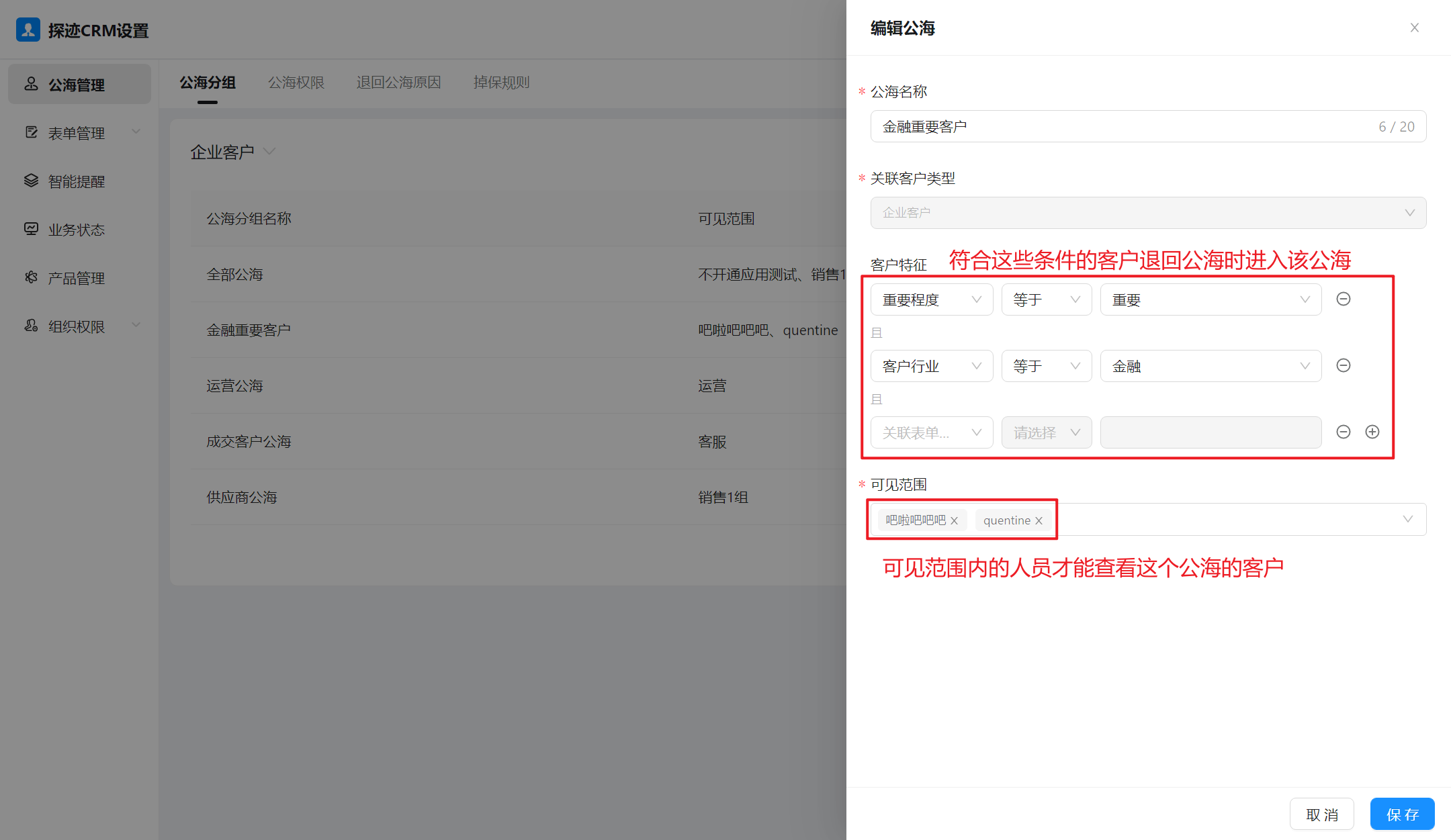Open the 客户行业 field dropdown
1451x840 pixels.
click(931, 366)
